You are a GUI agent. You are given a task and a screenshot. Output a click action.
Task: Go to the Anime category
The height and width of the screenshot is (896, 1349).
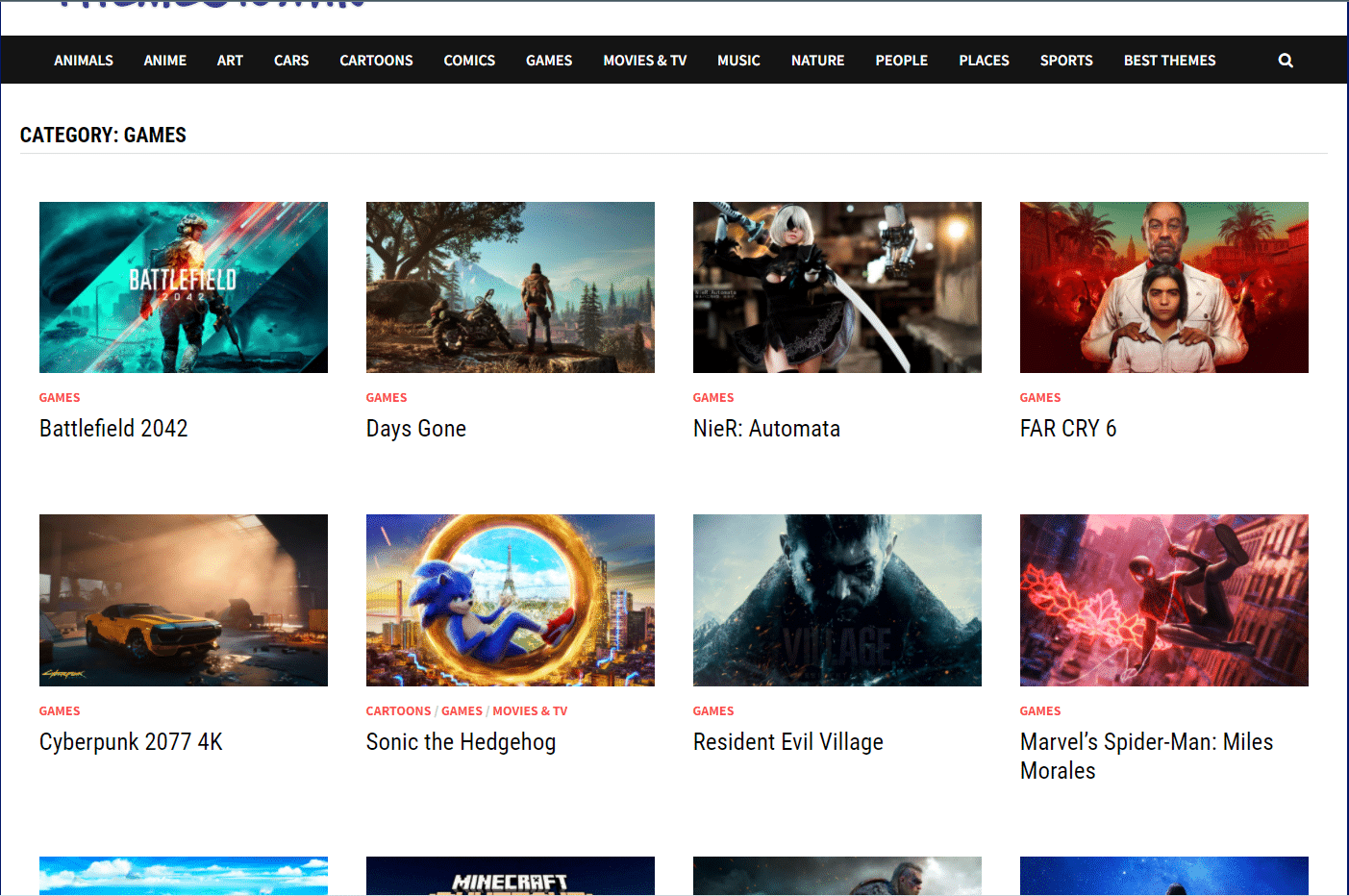click(165, 61)
